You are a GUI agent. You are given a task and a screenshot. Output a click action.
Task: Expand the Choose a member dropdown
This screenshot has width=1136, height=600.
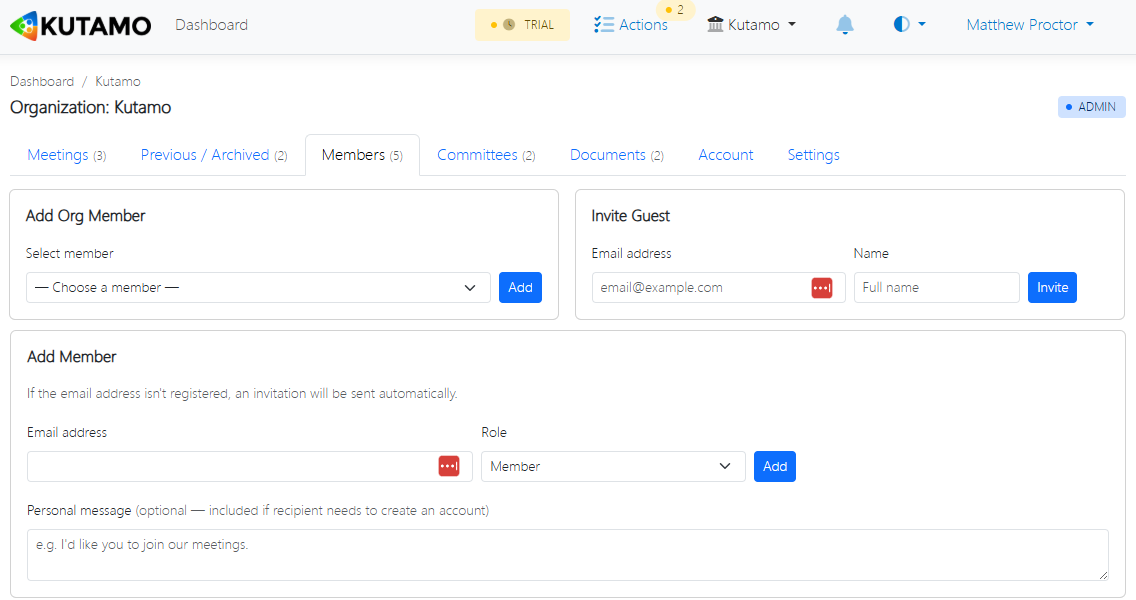[x=258, y=288]
